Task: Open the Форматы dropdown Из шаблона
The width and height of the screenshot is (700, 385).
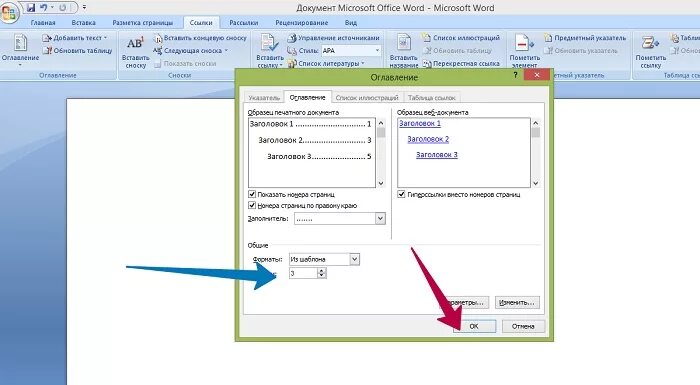Action: [x=354, y=259]
